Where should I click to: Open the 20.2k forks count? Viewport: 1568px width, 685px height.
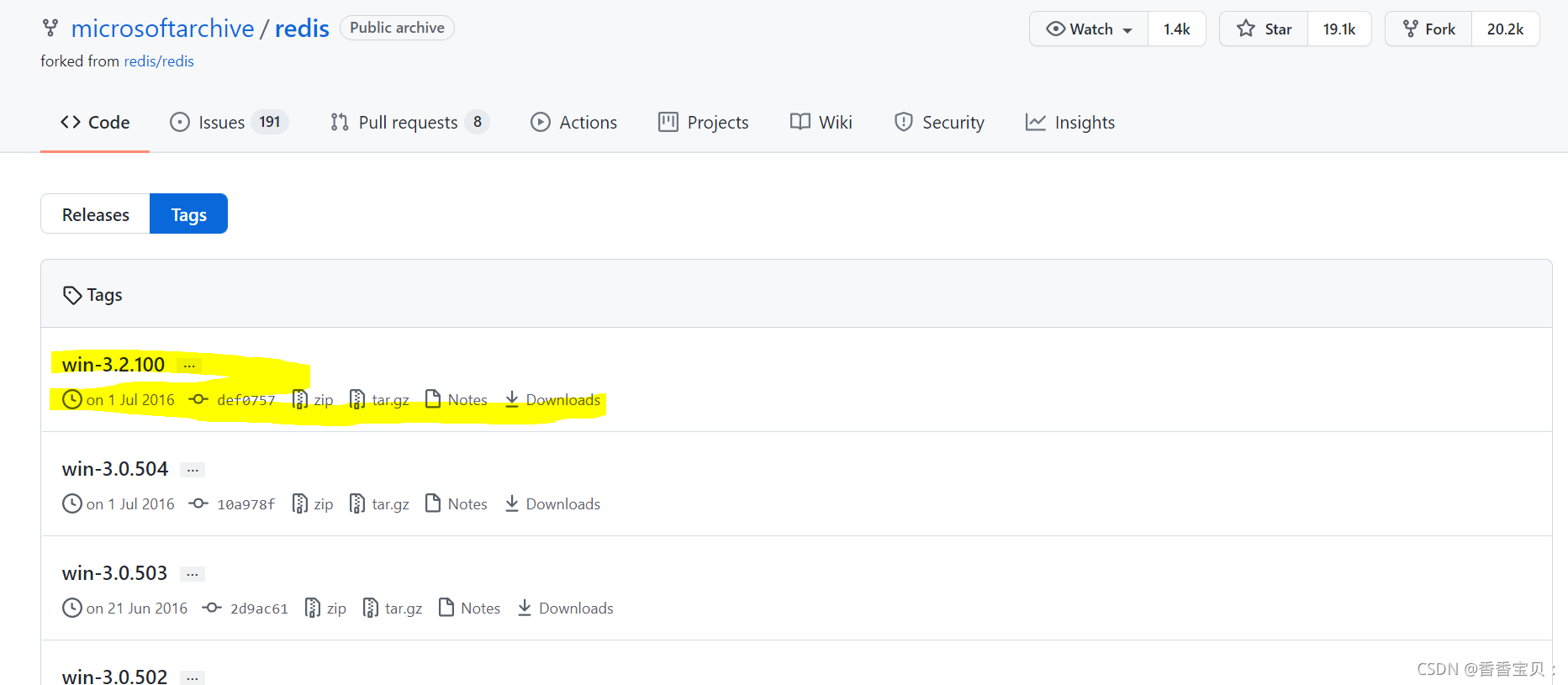pos(1505,29)
